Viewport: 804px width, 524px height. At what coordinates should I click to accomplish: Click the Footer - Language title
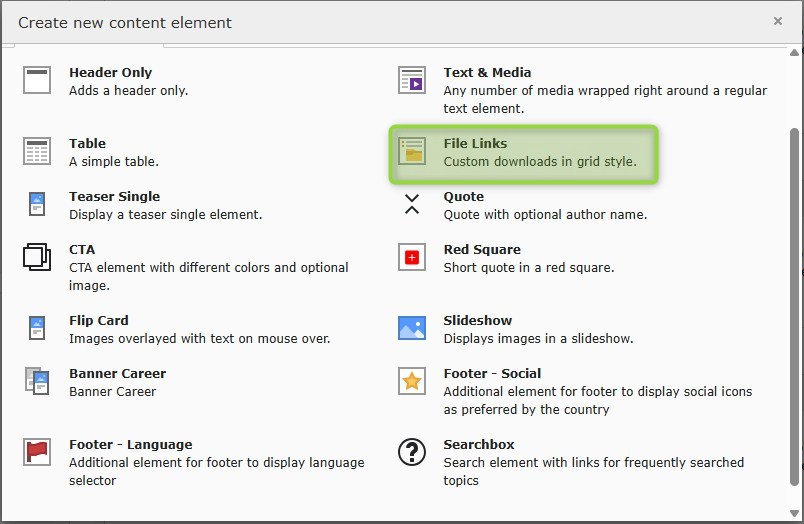(x=130, y=444)
